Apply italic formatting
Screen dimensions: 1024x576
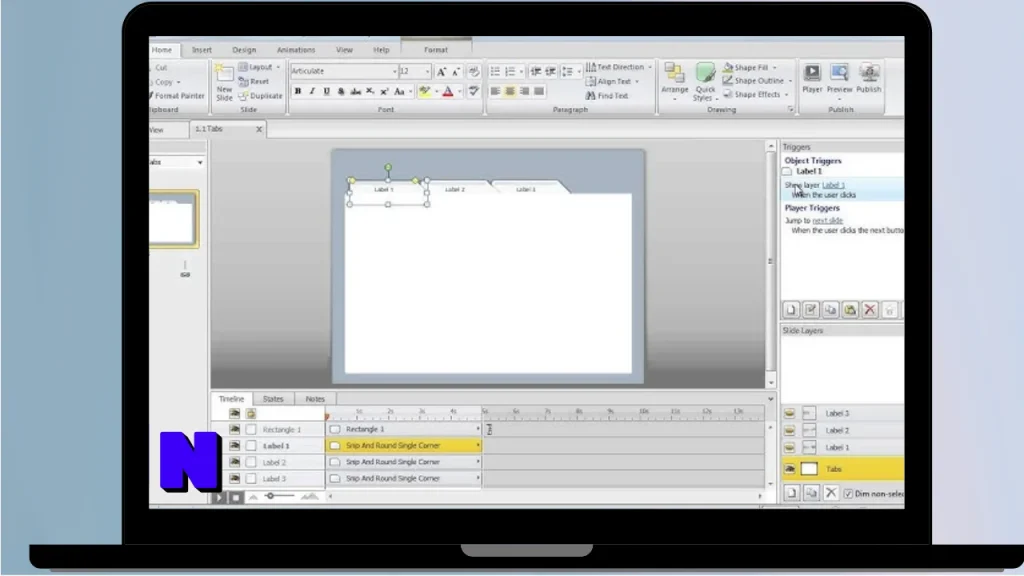tap(312, 91)
